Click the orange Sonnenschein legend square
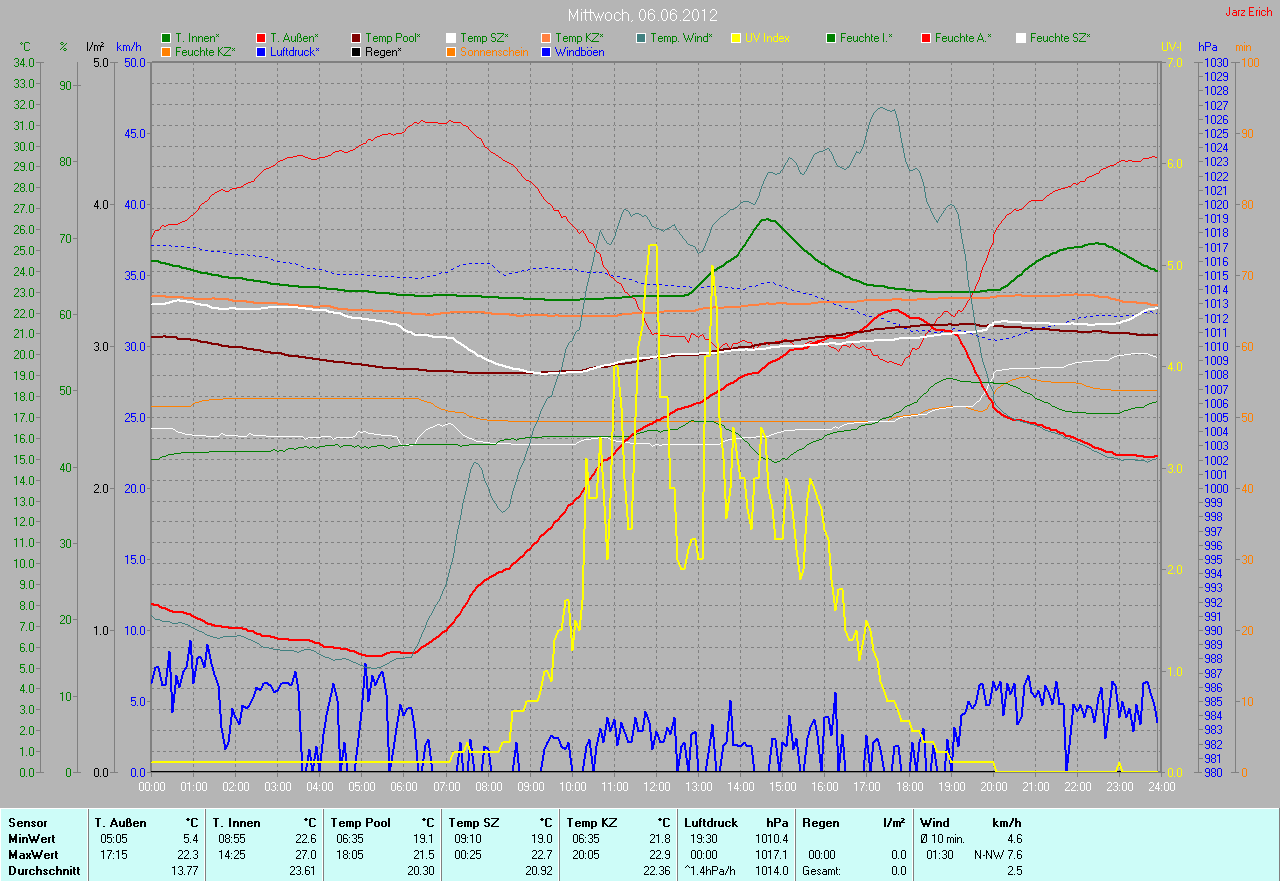The image size is (1280, 881). [x=451, y=51]
